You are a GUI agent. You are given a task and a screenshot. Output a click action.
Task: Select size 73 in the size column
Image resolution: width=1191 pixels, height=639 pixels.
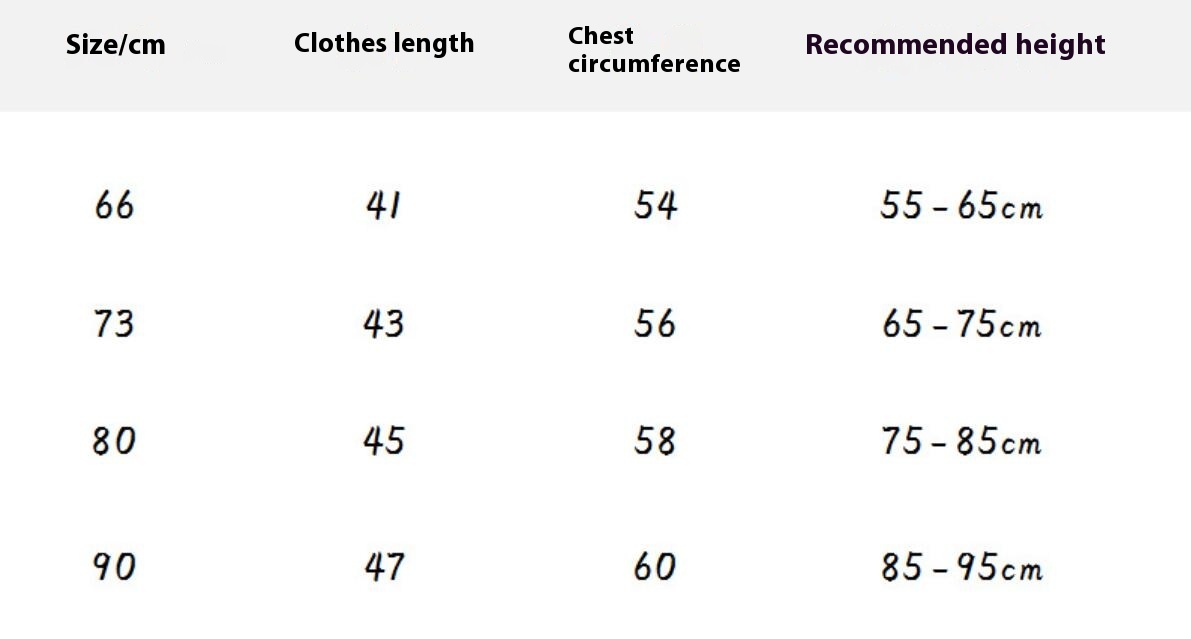click(113, 323)
